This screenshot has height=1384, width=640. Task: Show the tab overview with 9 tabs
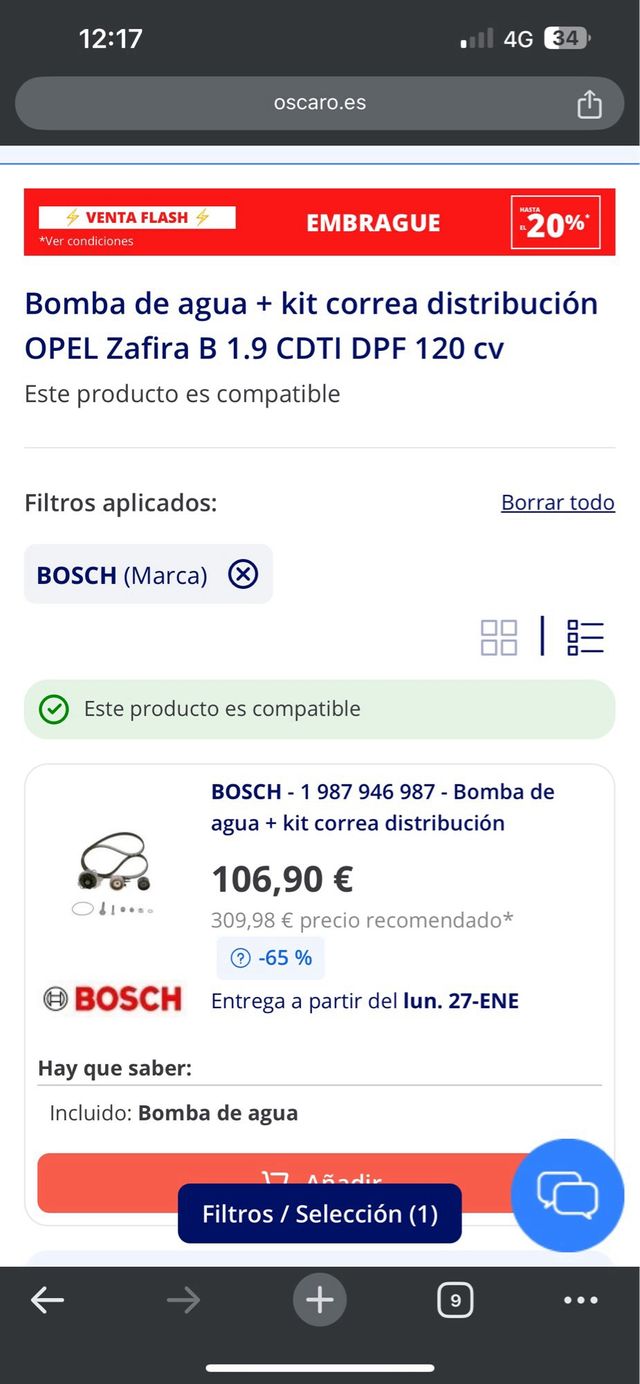[455, 1299]
